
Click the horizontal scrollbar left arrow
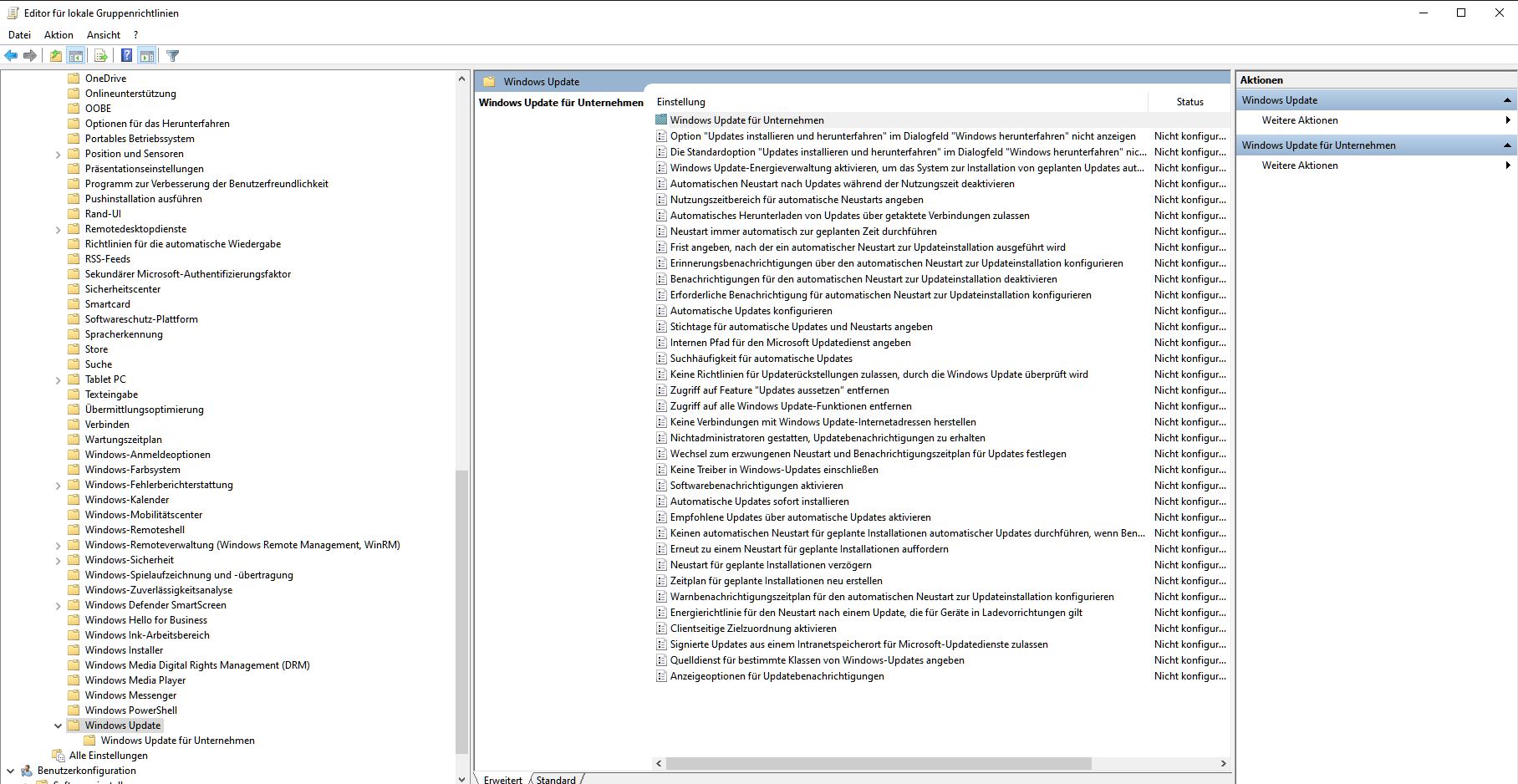[x=659, y=764]
